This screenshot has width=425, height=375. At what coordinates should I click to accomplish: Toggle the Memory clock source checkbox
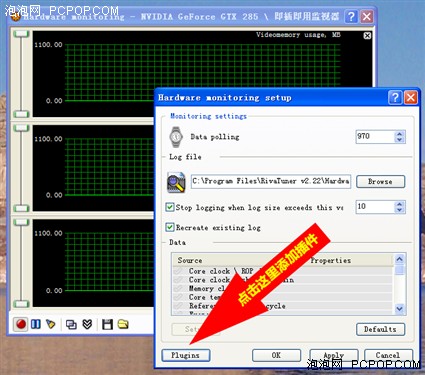178,288
